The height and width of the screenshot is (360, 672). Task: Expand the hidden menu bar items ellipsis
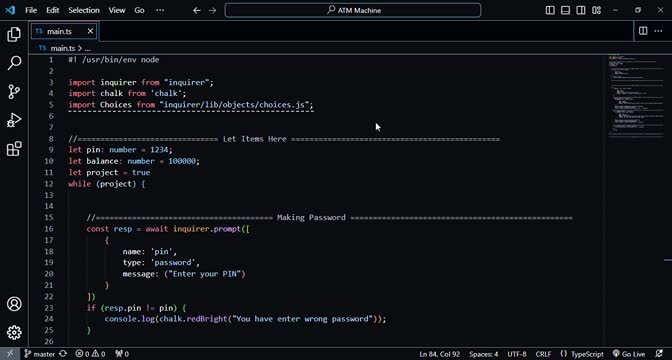click(160, 10)
